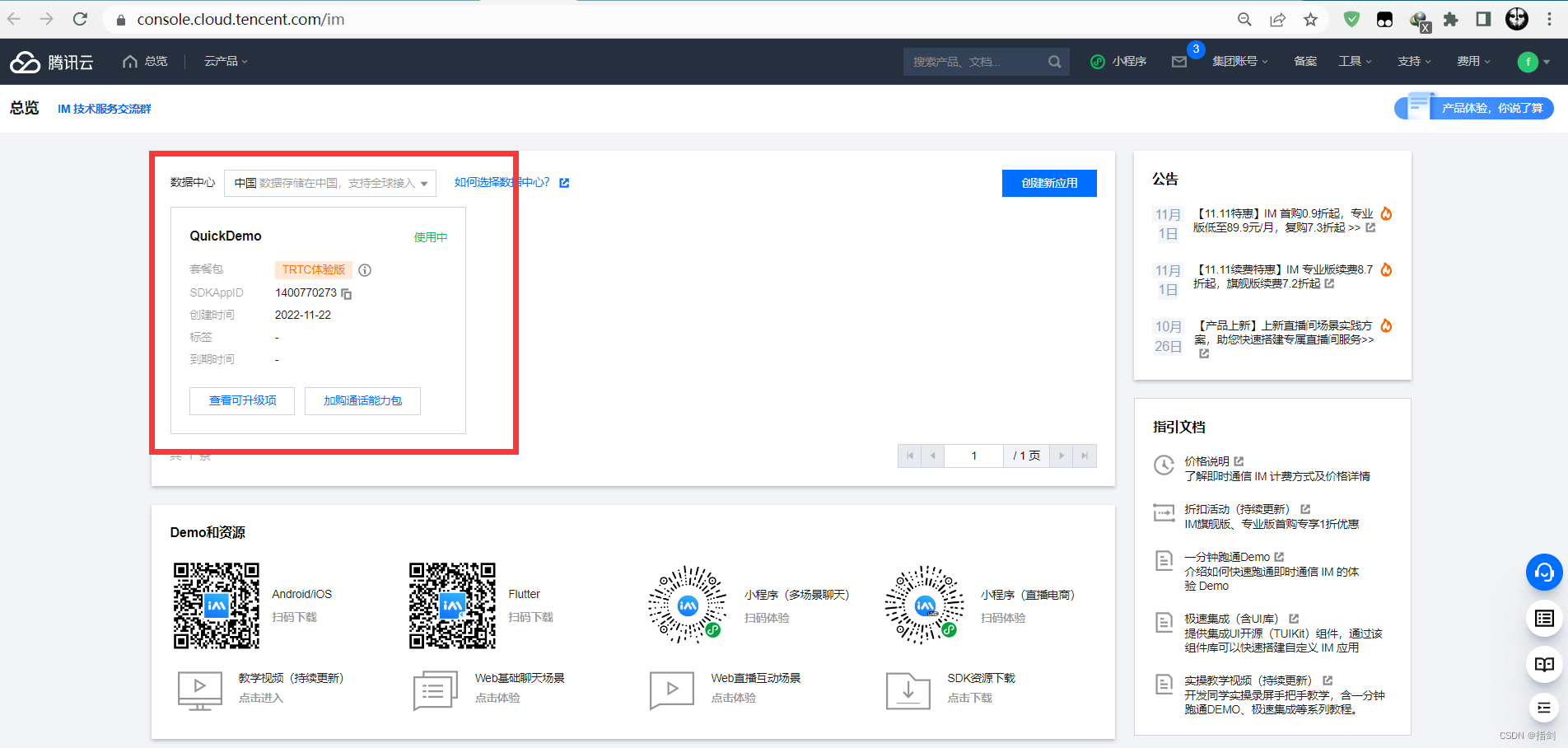Bookmark page with the star icon
Viewport: 1568px width, 748px height.
pyautogui.click(x=1310, y=19)
